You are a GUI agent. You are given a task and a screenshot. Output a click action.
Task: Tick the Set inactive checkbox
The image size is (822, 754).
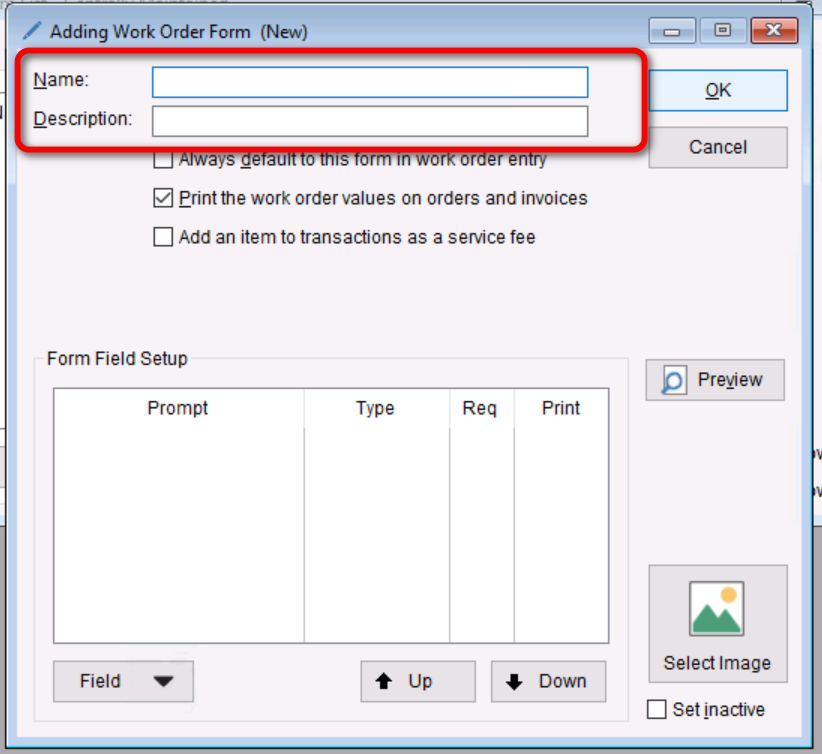point(657,709)
